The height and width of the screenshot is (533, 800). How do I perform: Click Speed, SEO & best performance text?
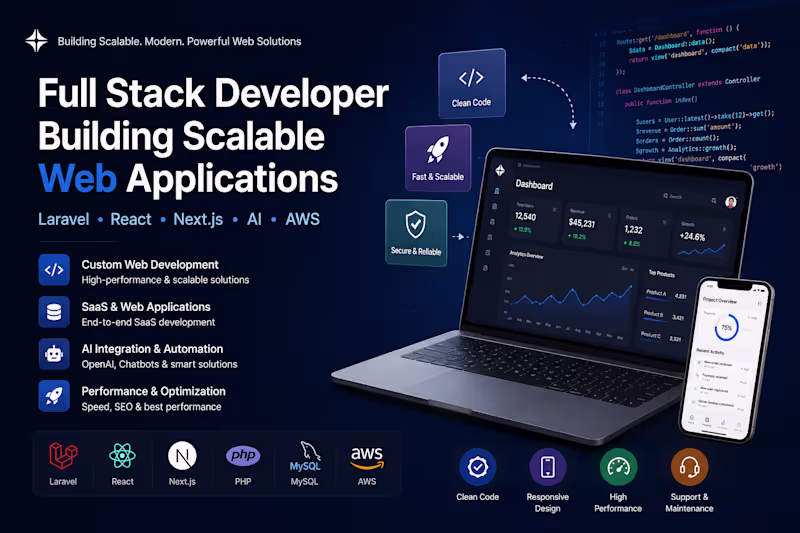click(x=152, y=407)
